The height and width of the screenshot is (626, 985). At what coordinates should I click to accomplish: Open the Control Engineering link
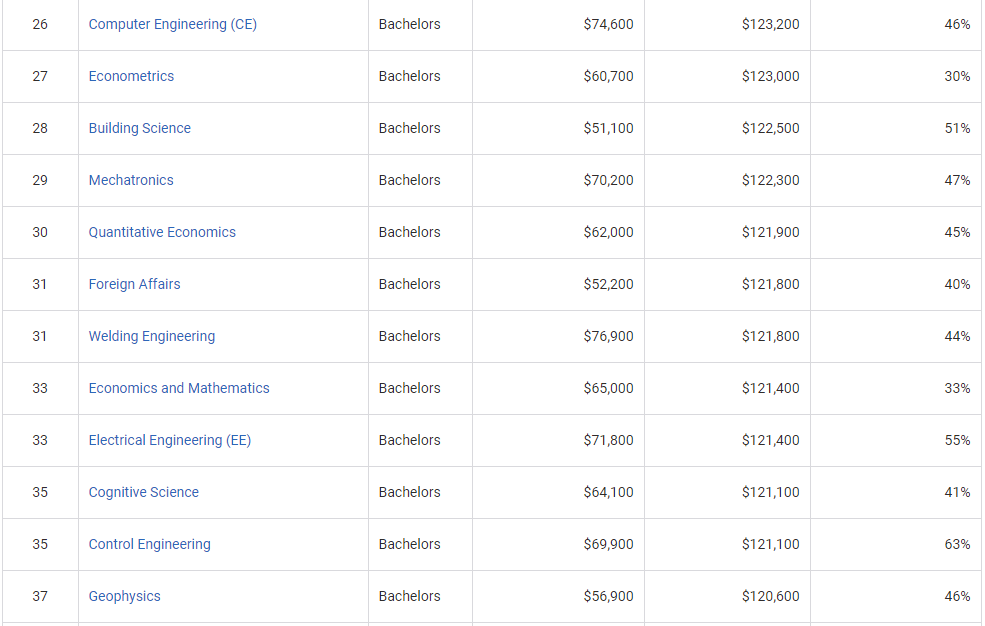coord(149,544)
